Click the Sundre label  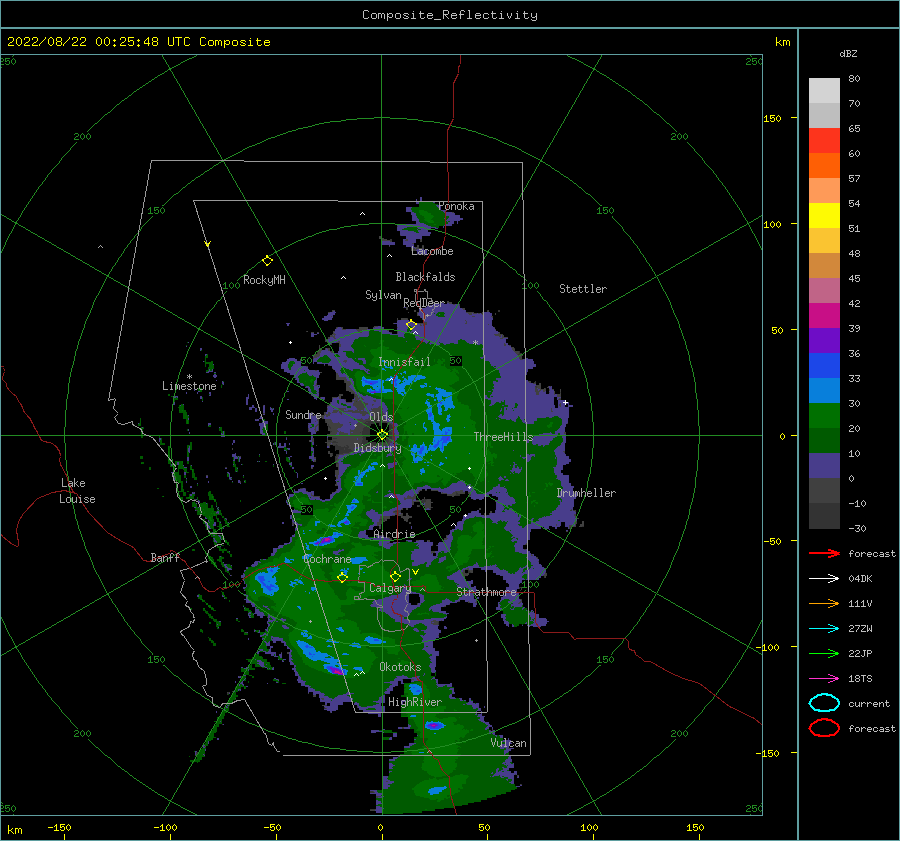(x=303, y=414)
